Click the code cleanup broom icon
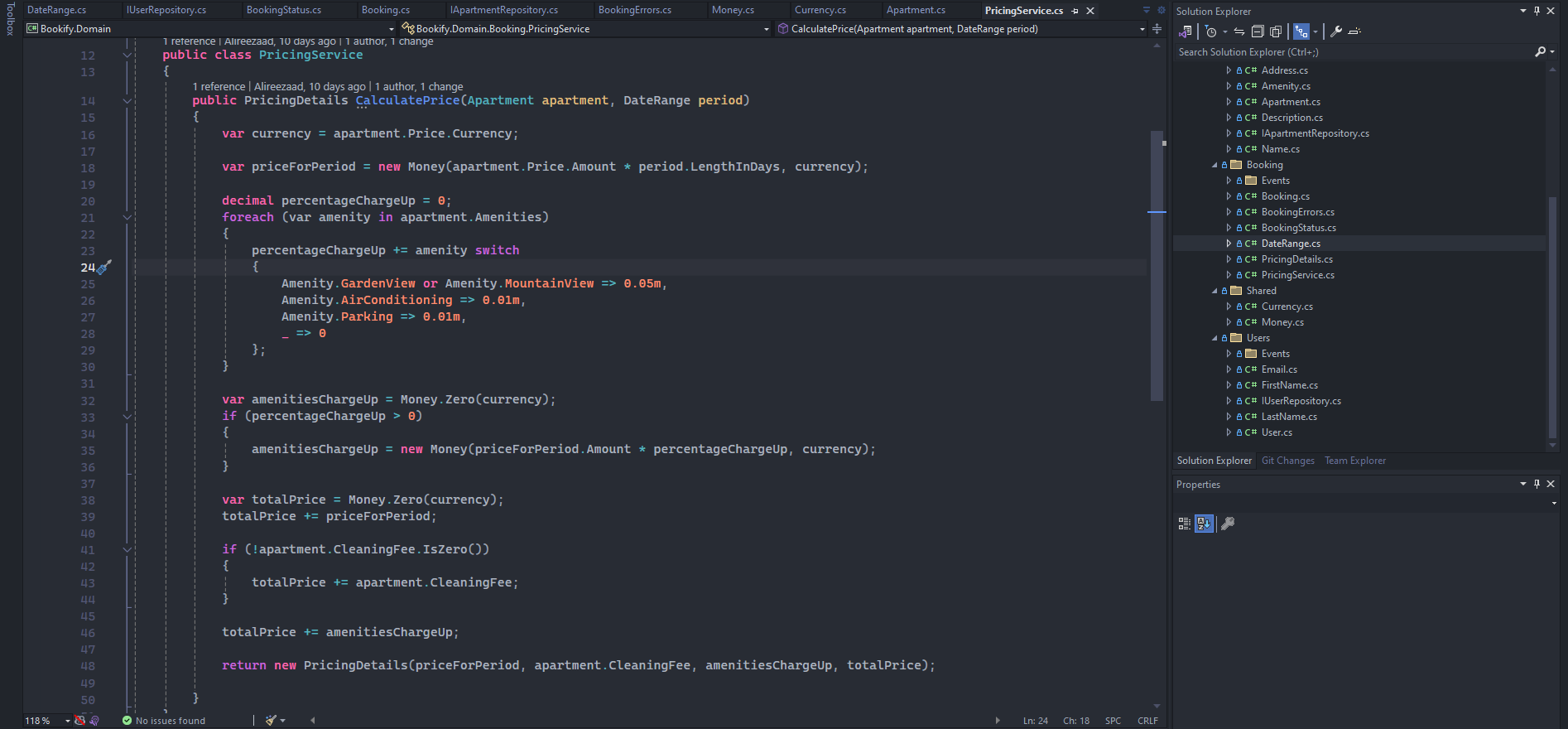This screenshot has width=1568, height=729. tap(271, 721)
